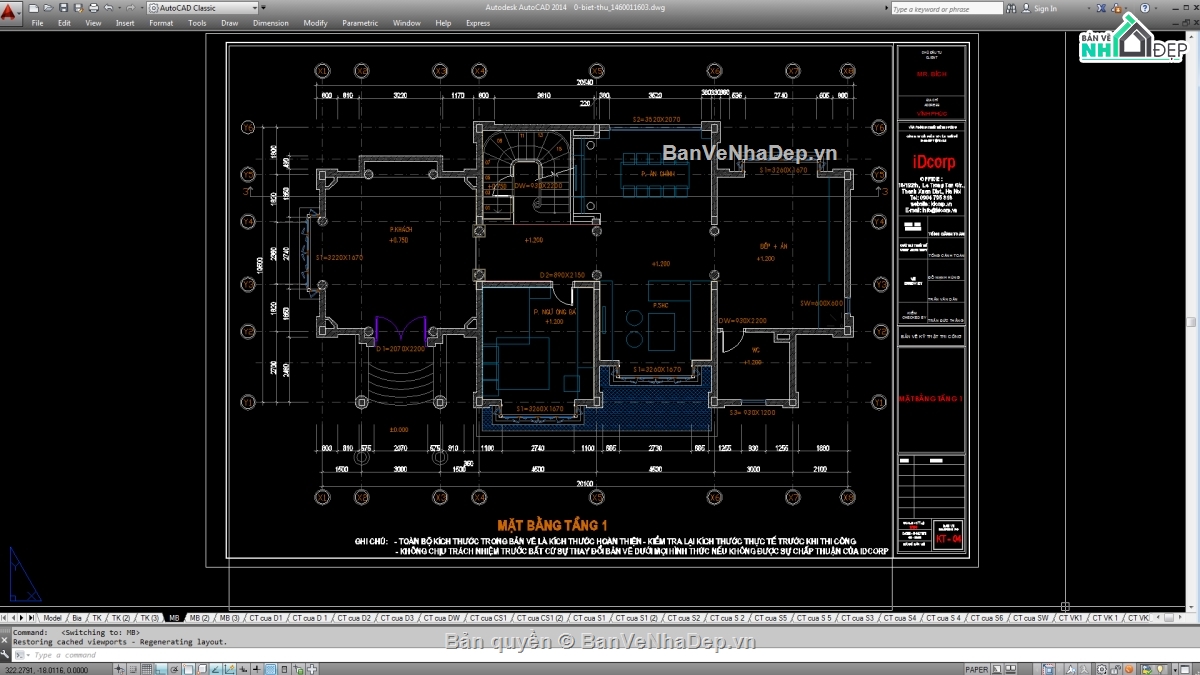Toggle Grid Display in status bar
The height and width of the screenshot is (675, 1200).
tap(147, 669)
